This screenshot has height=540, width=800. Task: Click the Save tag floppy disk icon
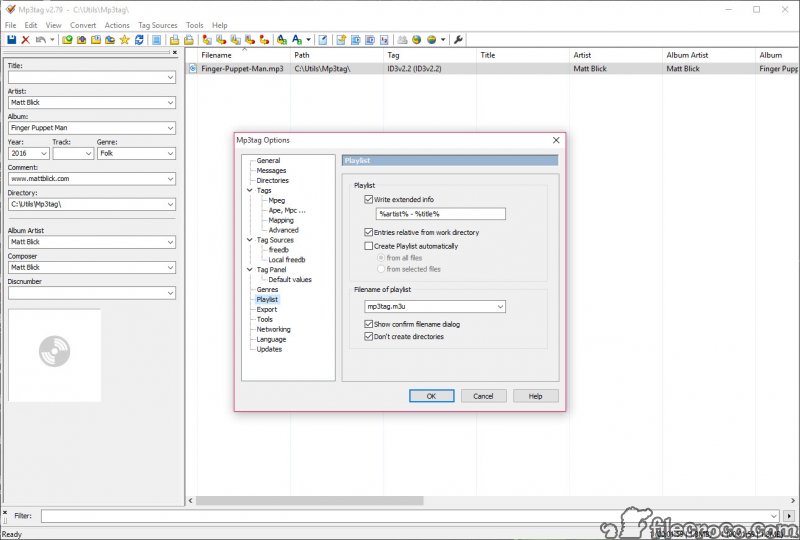[11, 40]
